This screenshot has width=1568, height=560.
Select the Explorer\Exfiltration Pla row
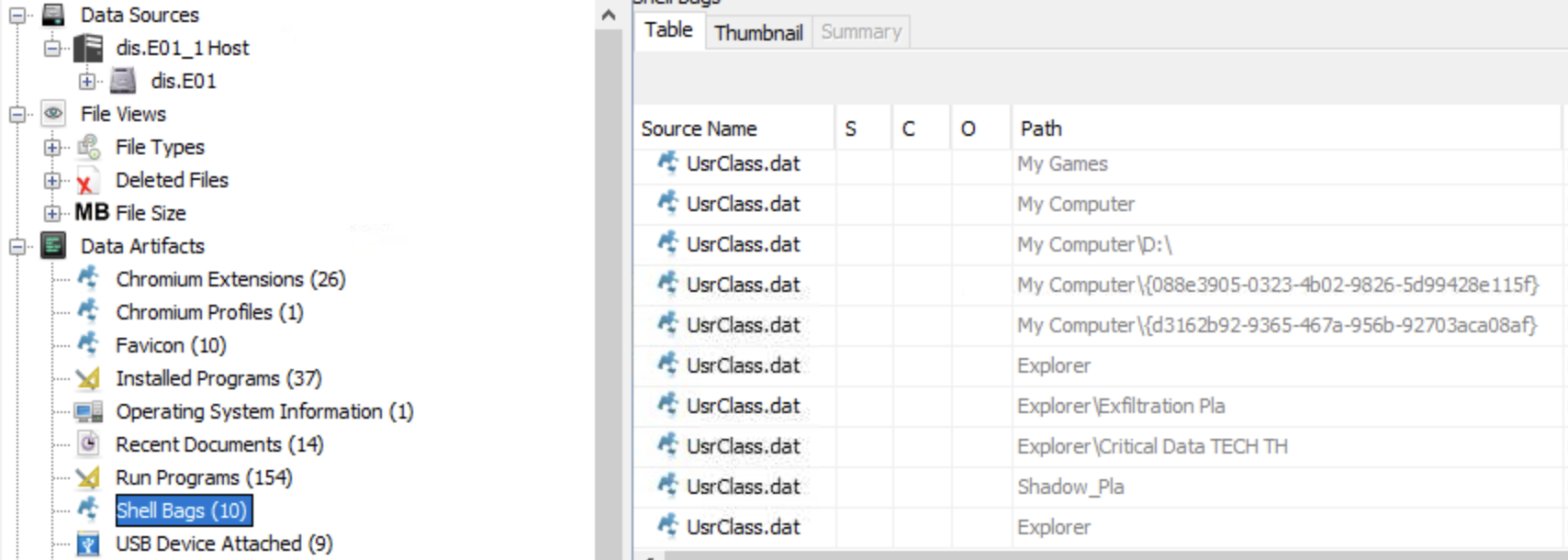coord(1120,406)
